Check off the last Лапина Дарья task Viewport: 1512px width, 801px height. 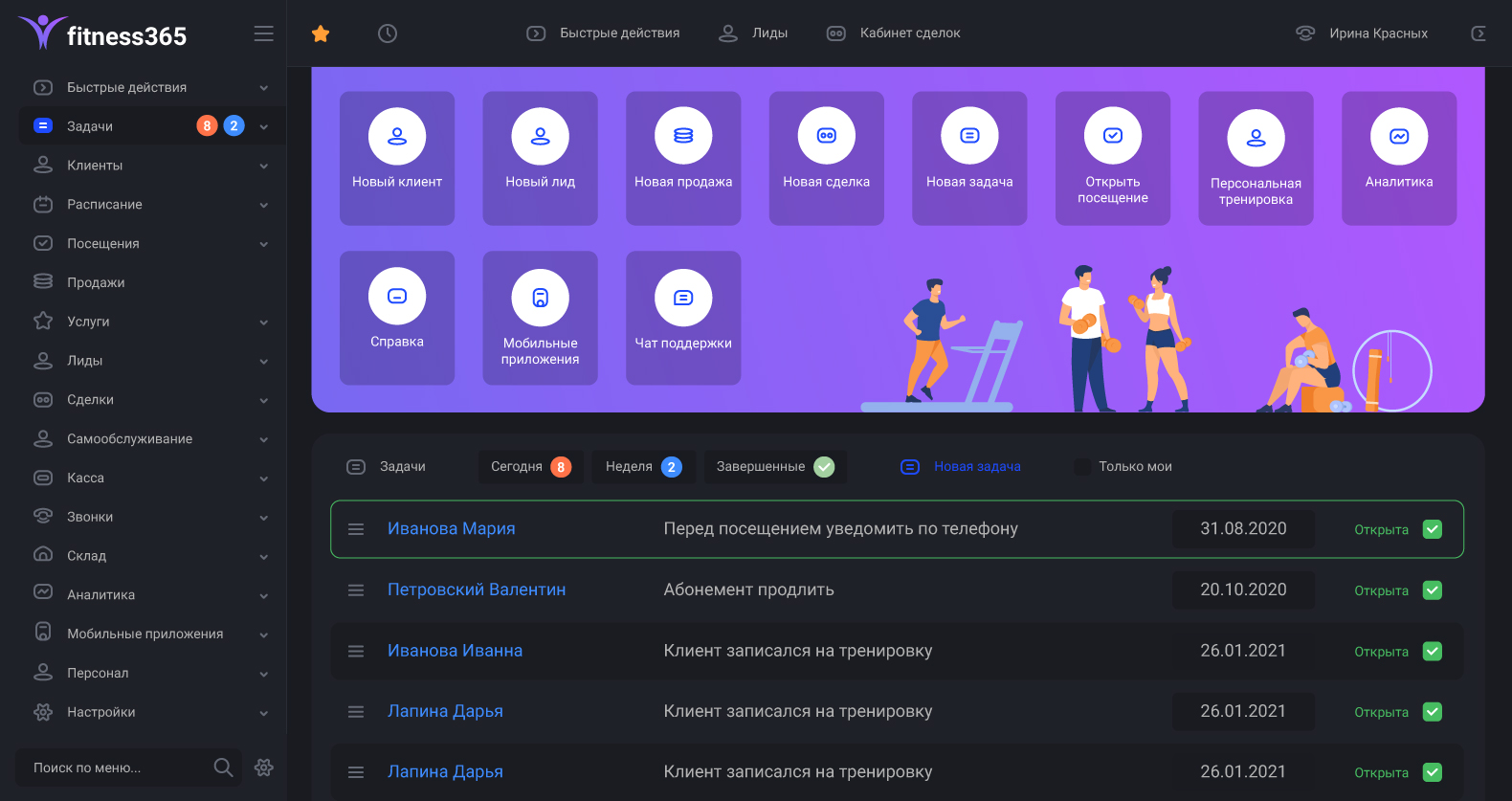pos(1433,772)
